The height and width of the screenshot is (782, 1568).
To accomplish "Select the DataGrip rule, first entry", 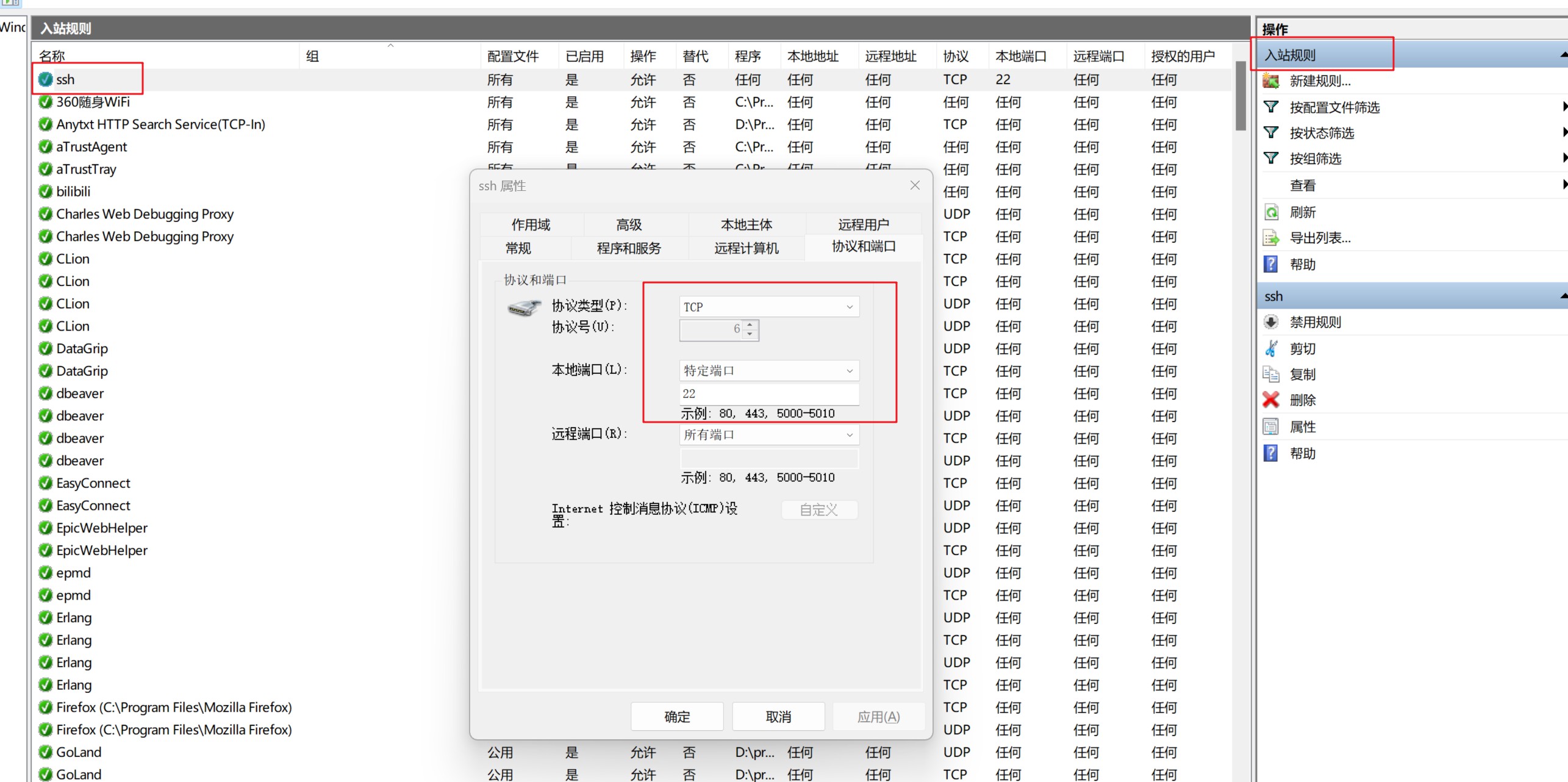I will click(82, 348).
